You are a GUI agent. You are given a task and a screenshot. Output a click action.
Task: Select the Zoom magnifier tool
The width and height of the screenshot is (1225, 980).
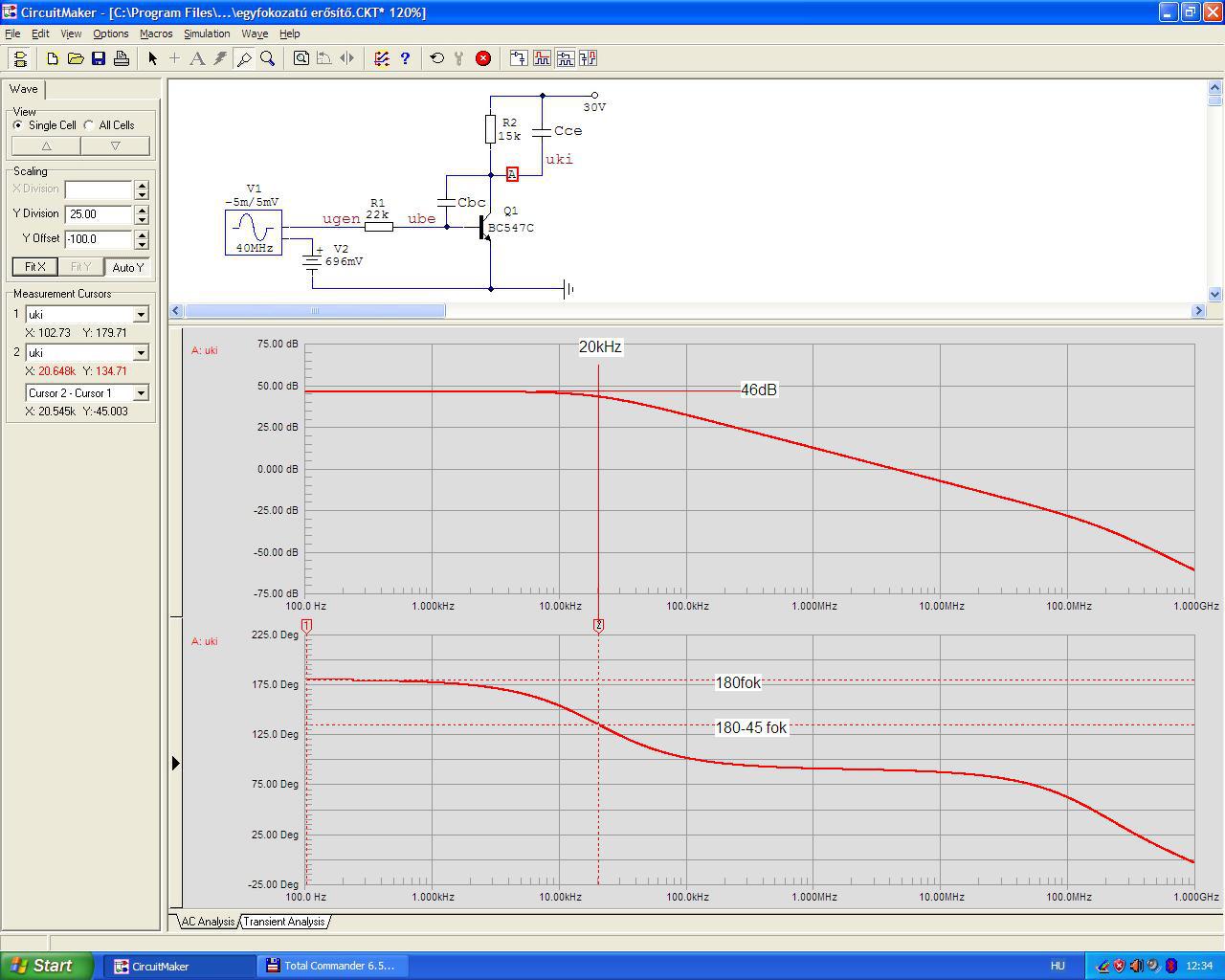[267, 58]
